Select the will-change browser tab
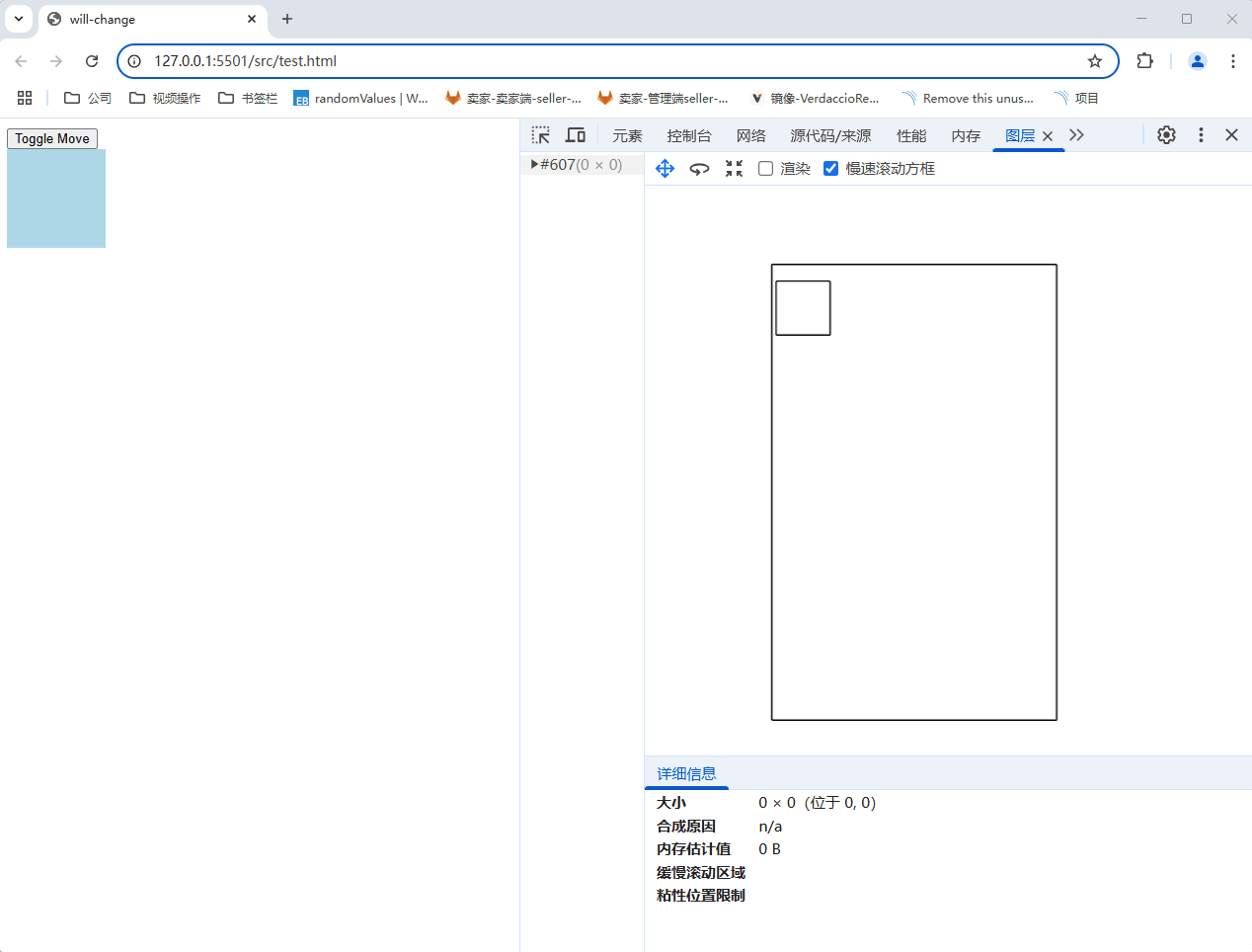The height and width of the screenshot is (952, 1252). [x=153, y=19]
